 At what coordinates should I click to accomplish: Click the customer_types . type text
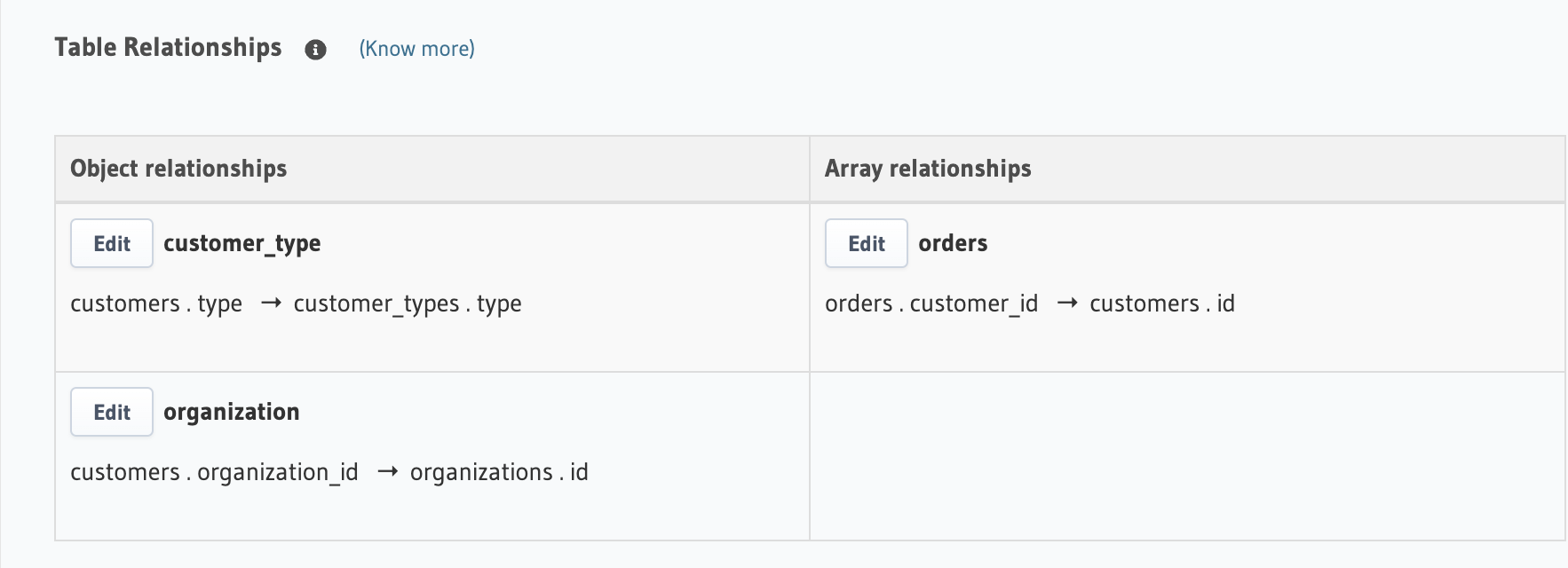407,304
